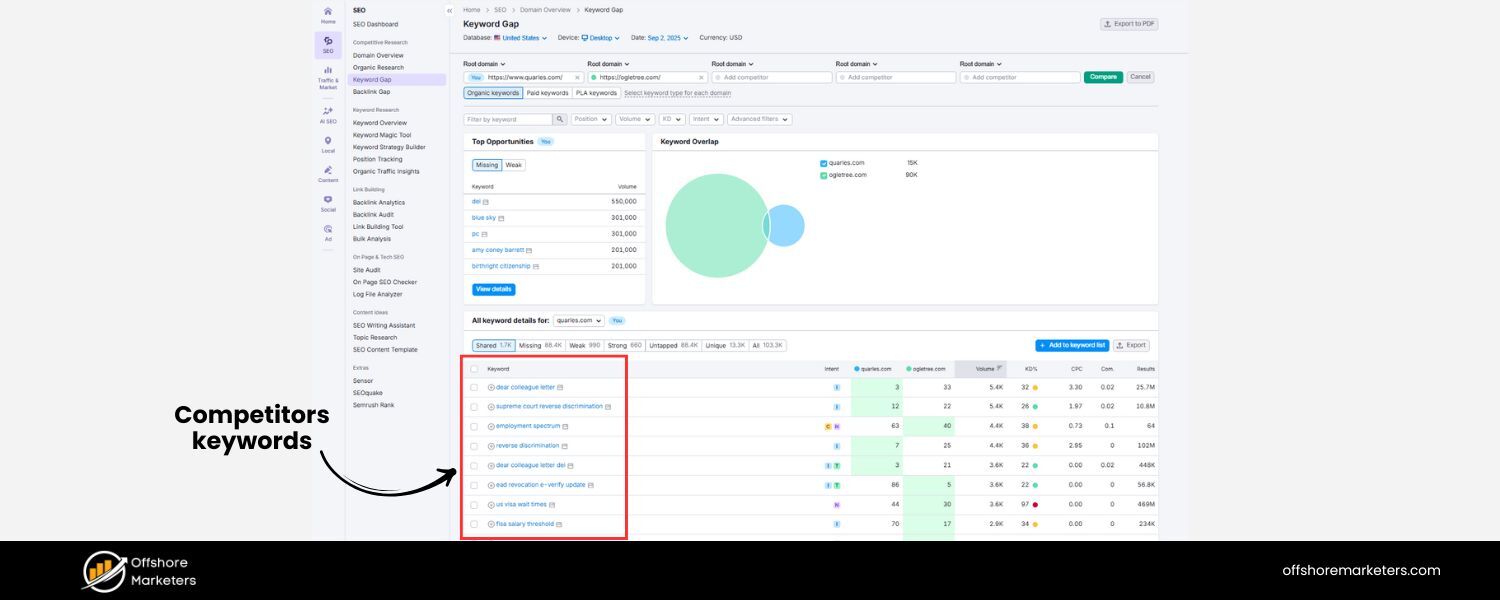
Task: Select the Paid keywords tab
Action: [x=547, y=92]
